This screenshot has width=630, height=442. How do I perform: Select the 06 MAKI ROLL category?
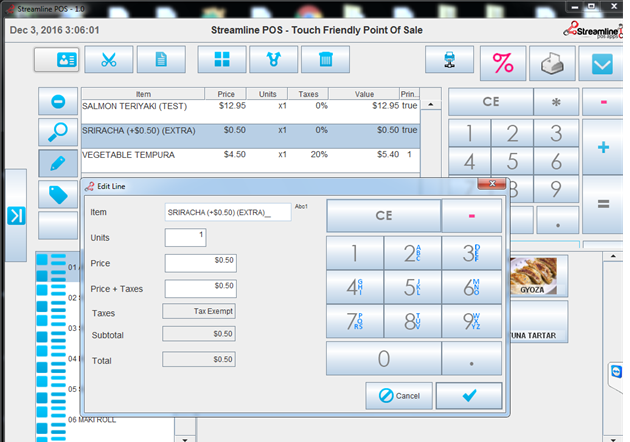tap(92, 419)
